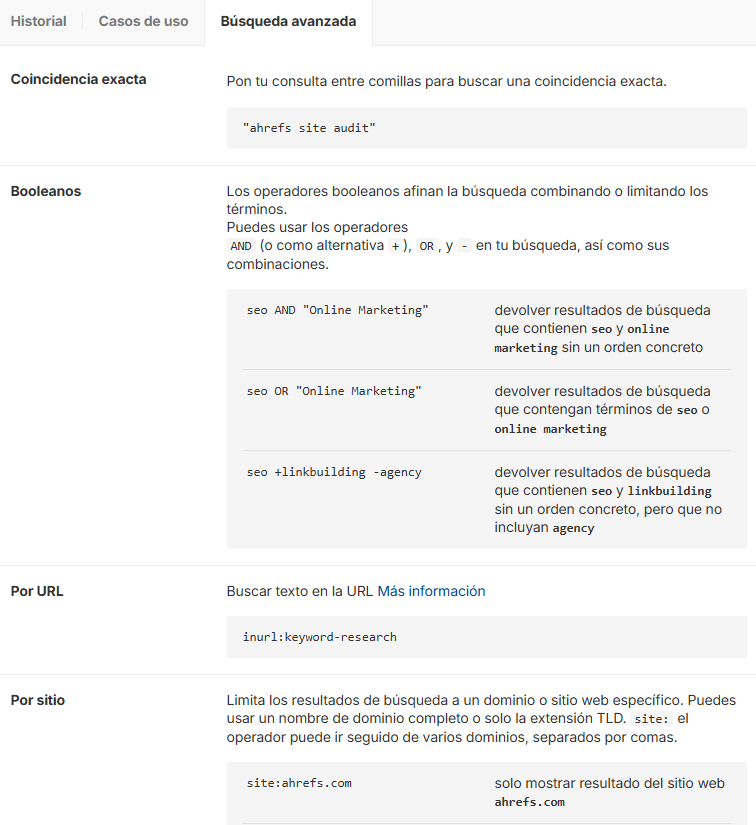This screenshot has height=825, width=756.
Task: Click the OR operator token
Action: click(x=426, y=245)
